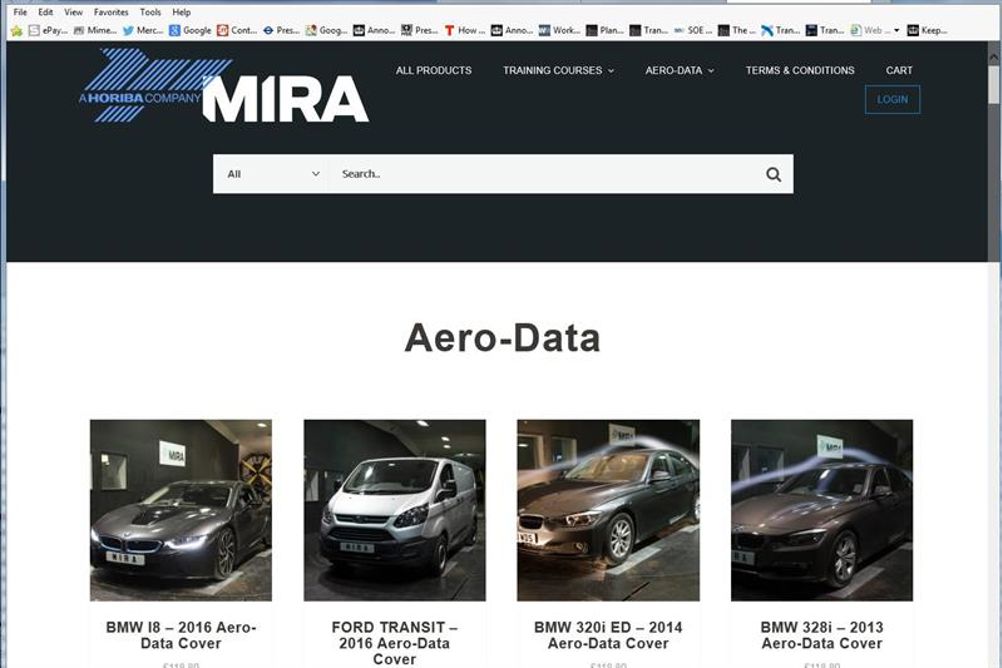The width and height of the screenshot is (1002, 668).
Task: Open the Plan... favorite shortcut
Action: coord(605,30)
